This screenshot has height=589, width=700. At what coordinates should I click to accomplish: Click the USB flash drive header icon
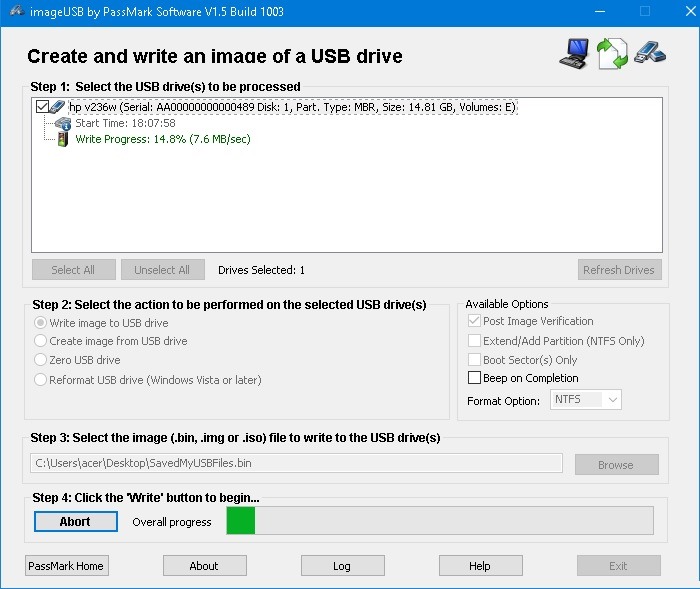(x=650, y=52)
